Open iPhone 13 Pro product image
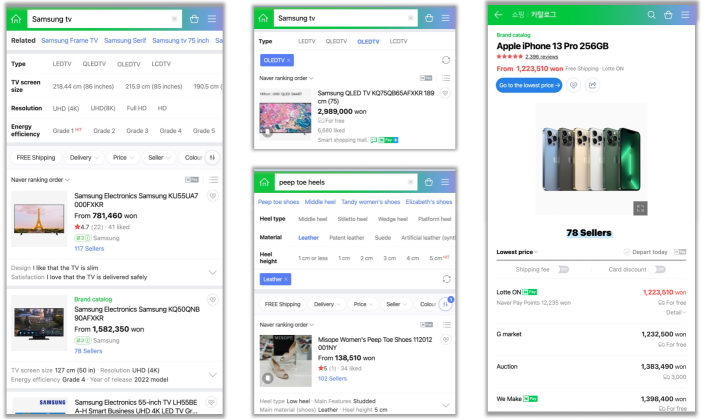Image resolution: width=703 pixels, height=419 pixels. point(591,159)
